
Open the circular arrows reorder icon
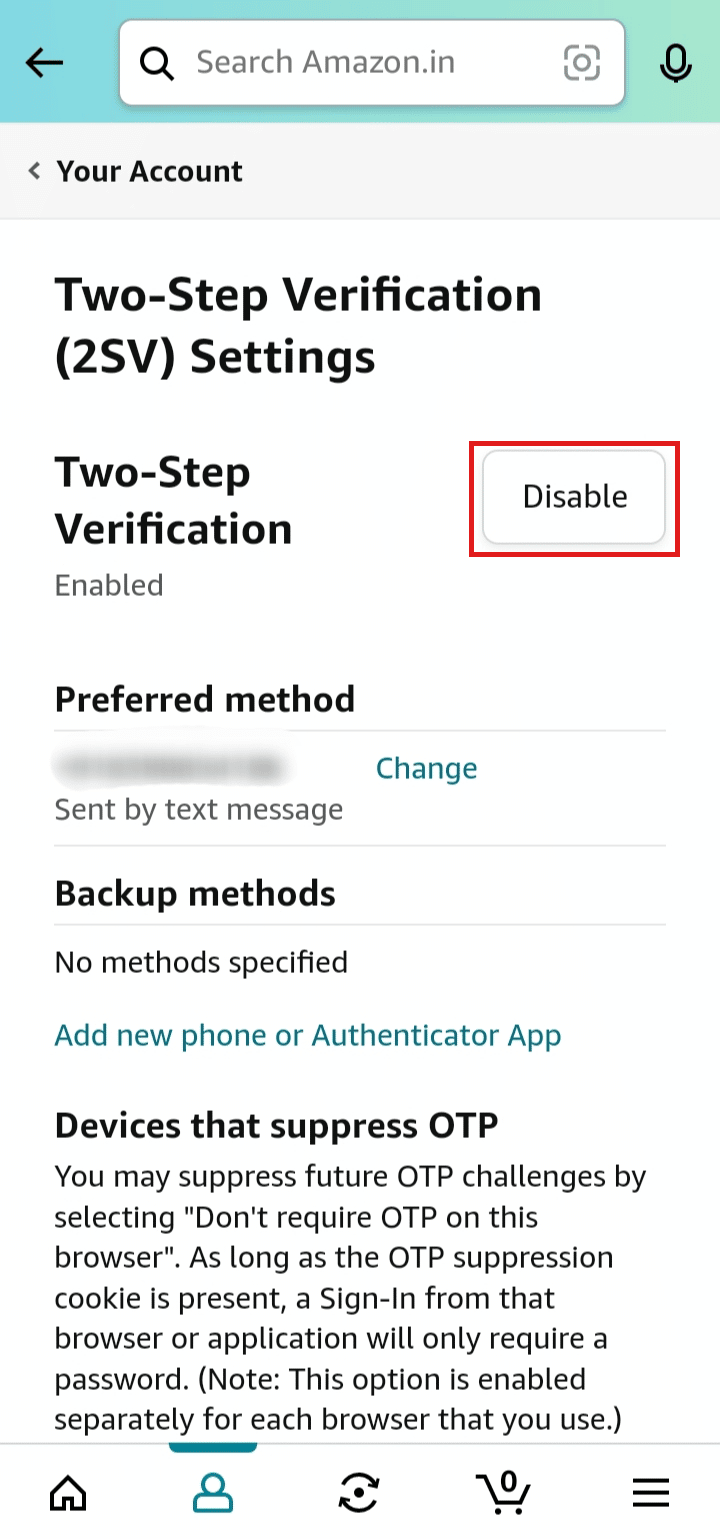(x=358, y=1494)
